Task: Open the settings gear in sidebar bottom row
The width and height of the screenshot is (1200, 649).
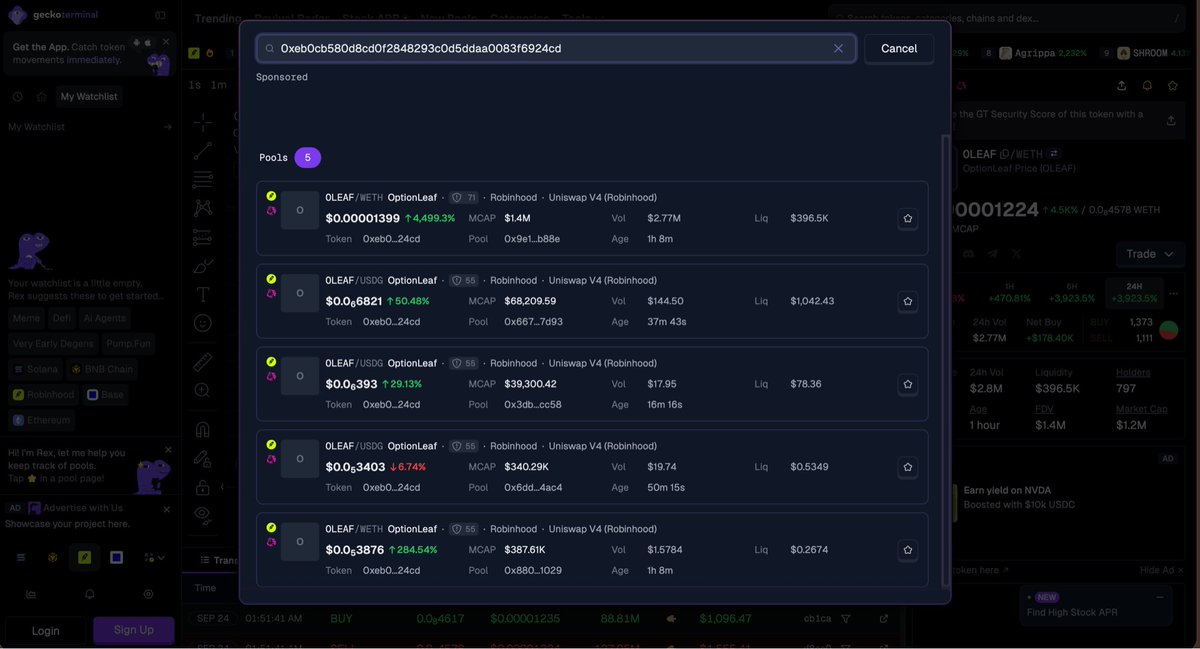Action: [148, 594]
